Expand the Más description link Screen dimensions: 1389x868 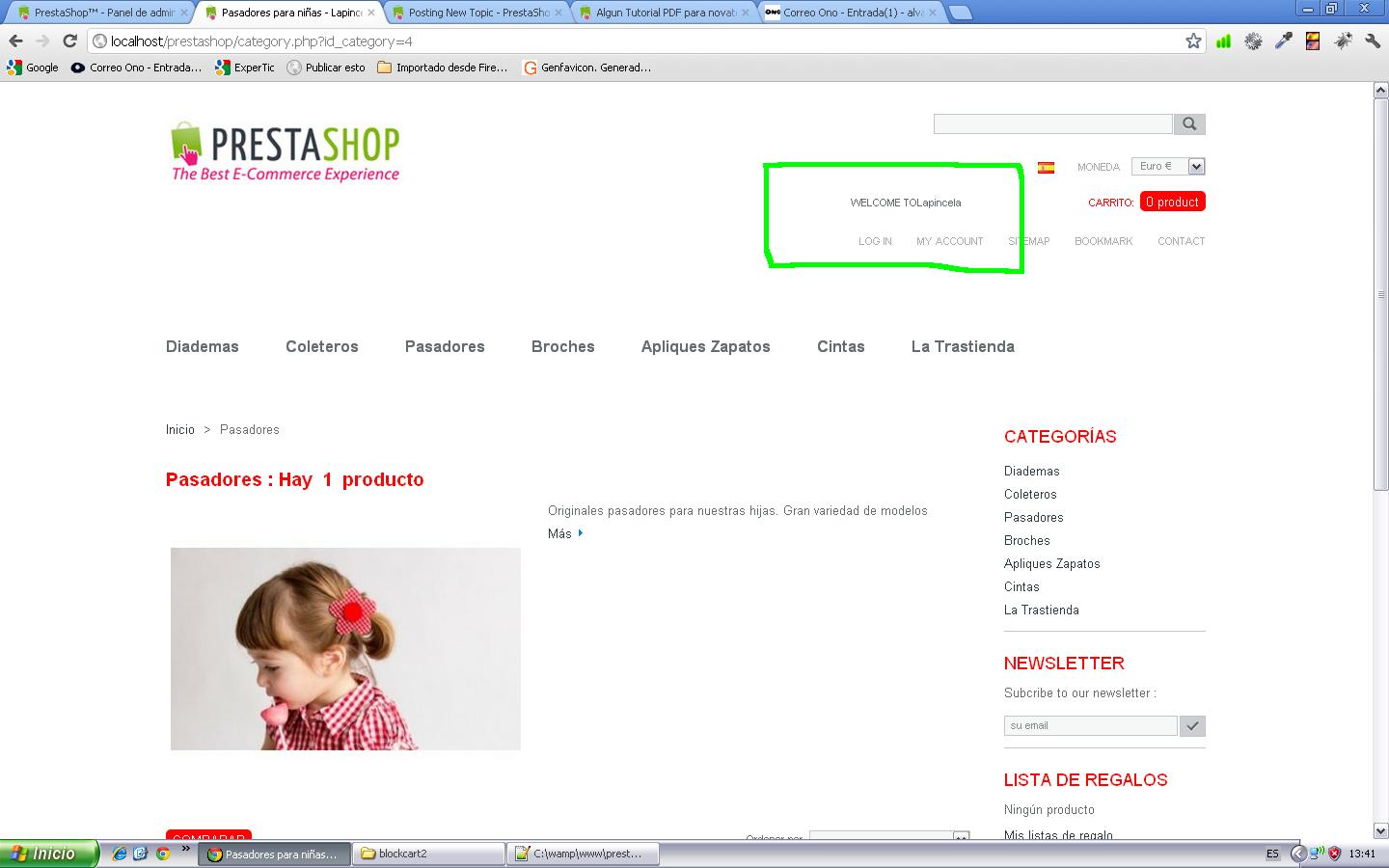pos(565,533)
